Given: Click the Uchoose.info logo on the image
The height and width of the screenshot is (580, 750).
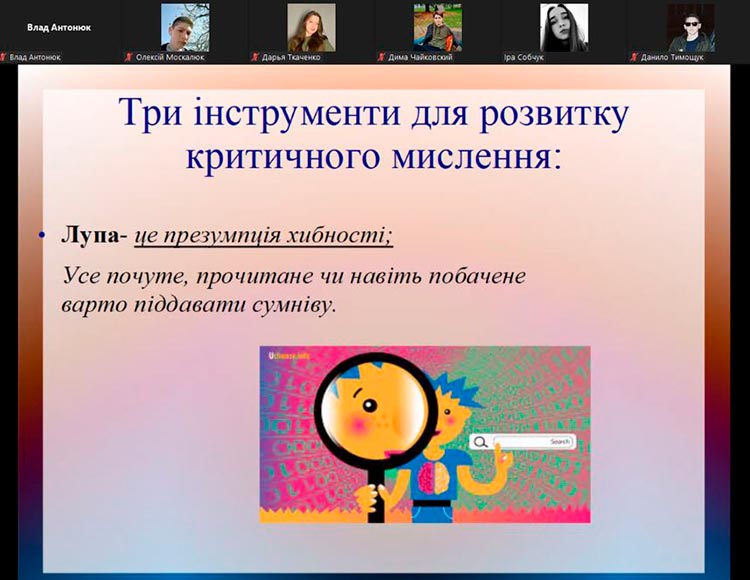Looking at the screenshot, I should 290,355.
